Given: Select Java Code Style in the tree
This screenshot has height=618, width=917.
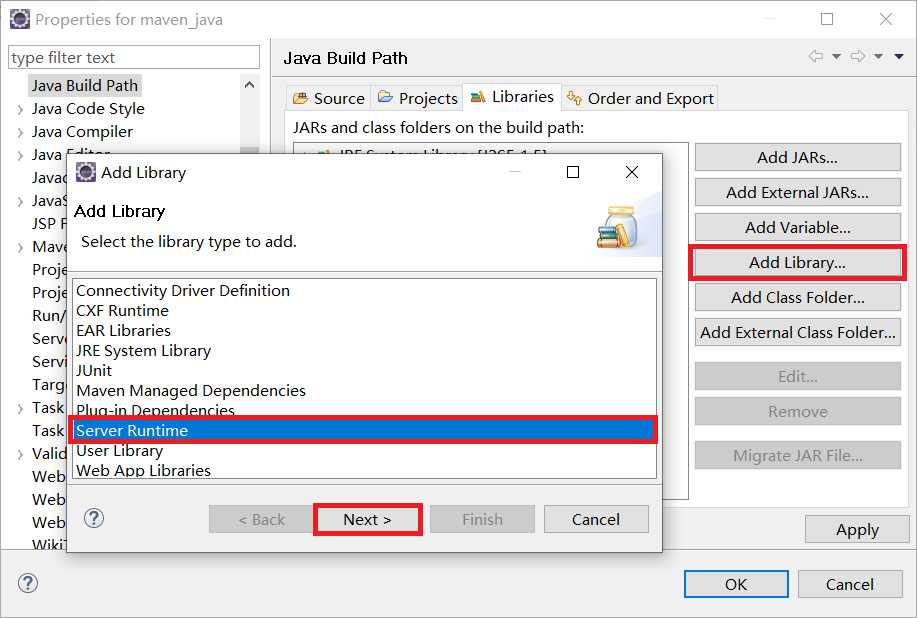Looking at the screenshot, I should click(x=88, y=109).
